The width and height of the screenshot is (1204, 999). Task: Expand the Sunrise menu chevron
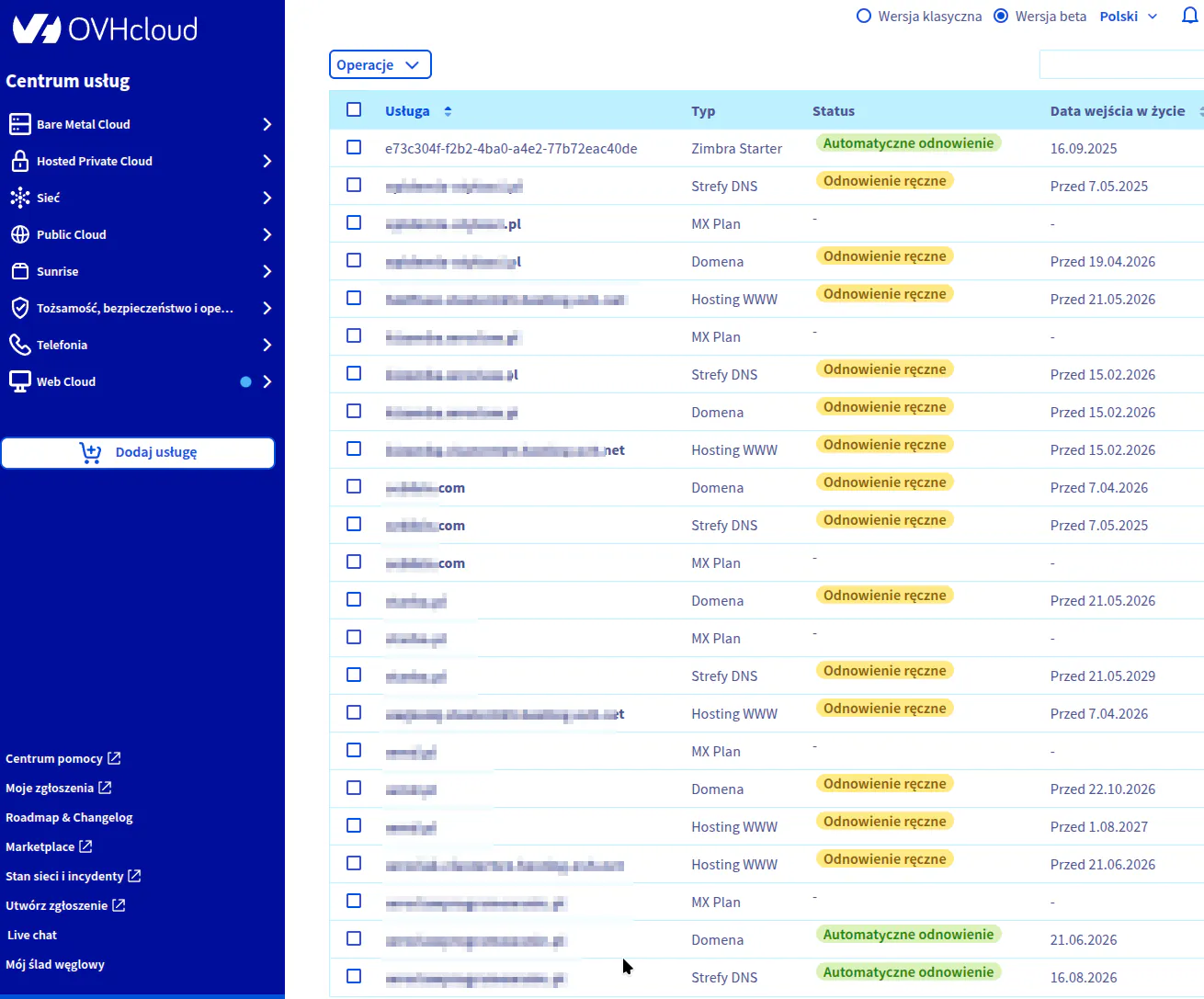(x=267, y=271)
